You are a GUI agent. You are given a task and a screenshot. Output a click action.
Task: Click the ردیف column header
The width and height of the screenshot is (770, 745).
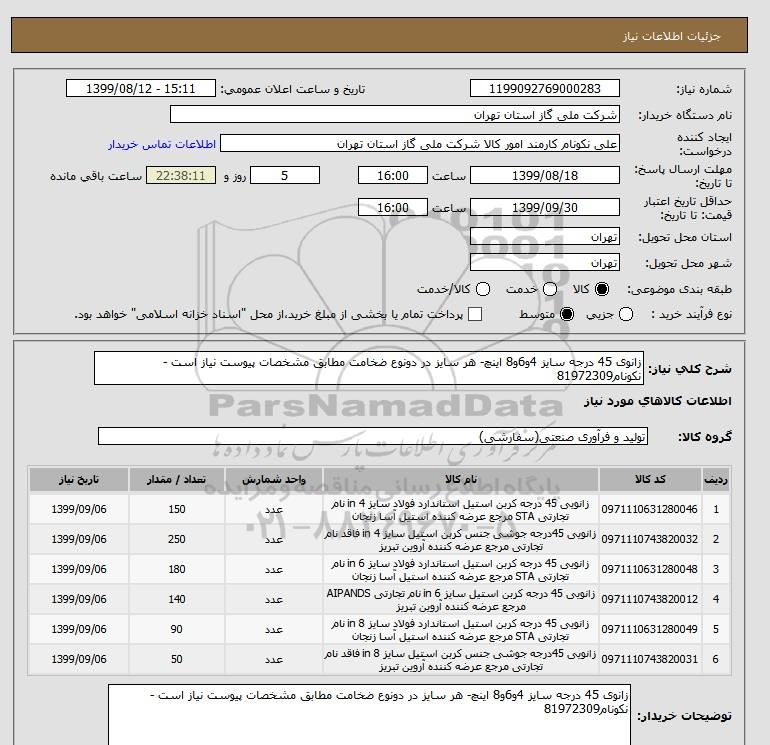pos(715,479)
